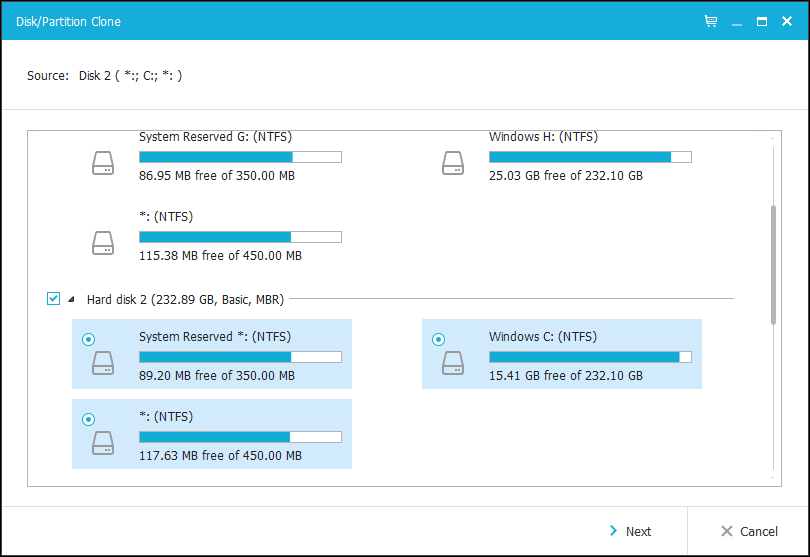Click the shopping cart icon in title bar
This screenshot has width=810, height=557.
point(710,20)
